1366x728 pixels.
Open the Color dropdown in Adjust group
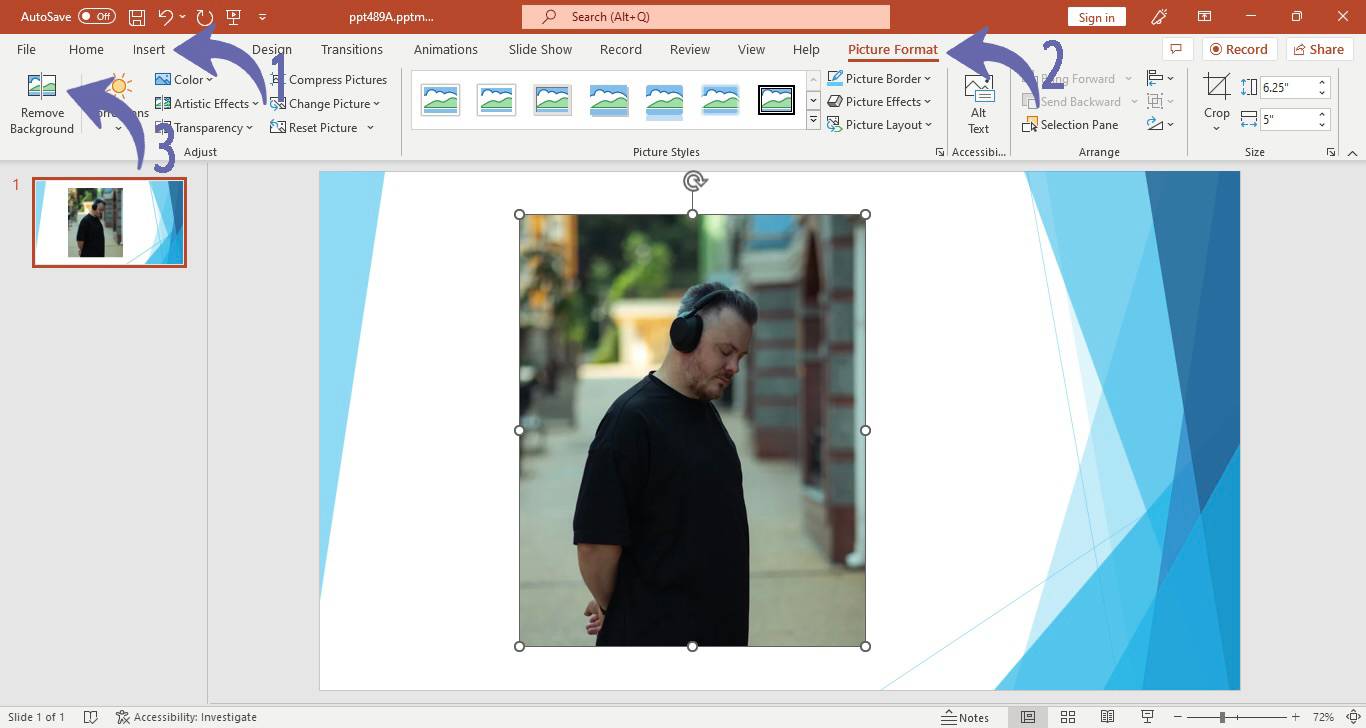click(184, 79)
